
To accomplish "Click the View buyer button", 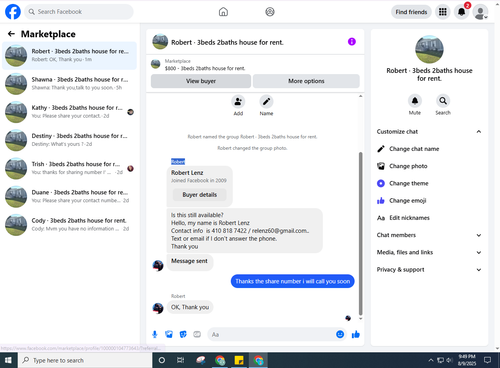I will tap(201, 81).
